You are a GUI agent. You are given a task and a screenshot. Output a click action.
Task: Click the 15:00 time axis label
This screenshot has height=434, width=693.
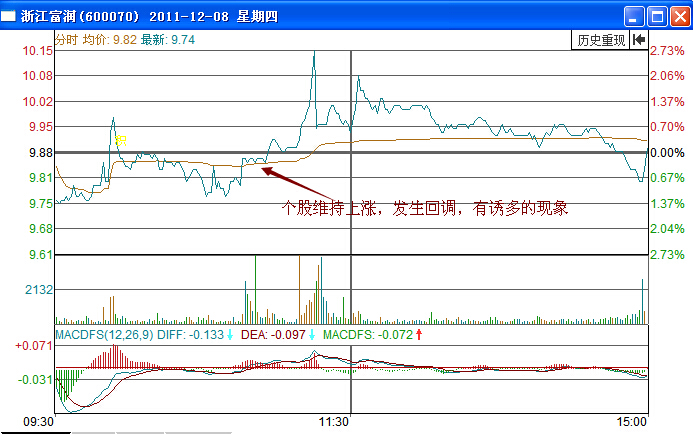click(632, 422)
